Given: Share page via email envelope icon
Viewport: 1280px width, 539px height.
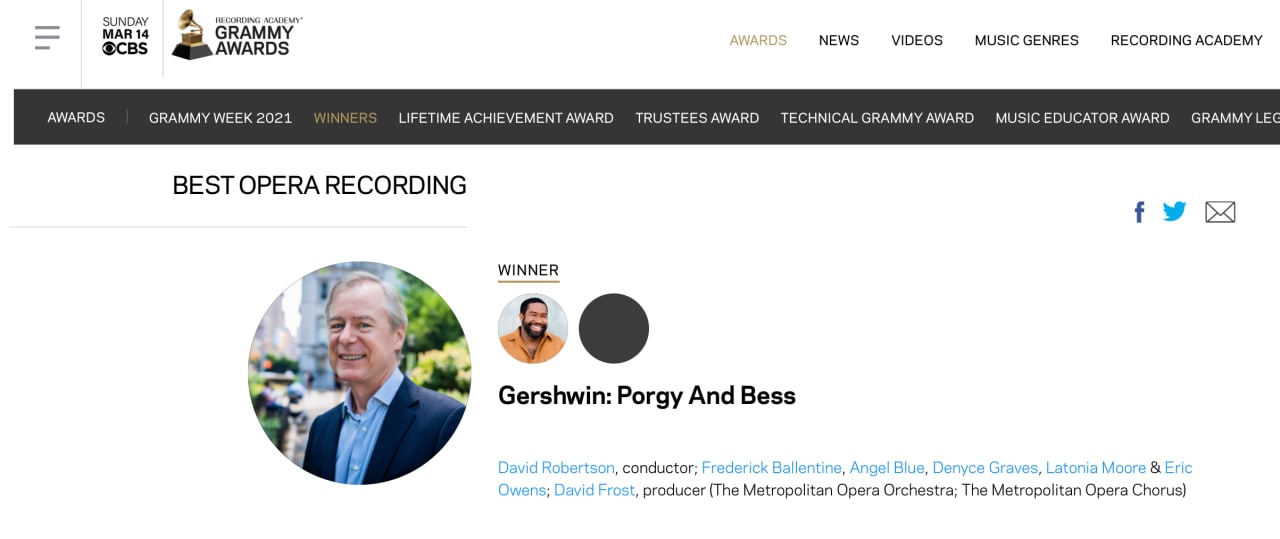Looking at the screenshot, I should [x=1220, y=212].
